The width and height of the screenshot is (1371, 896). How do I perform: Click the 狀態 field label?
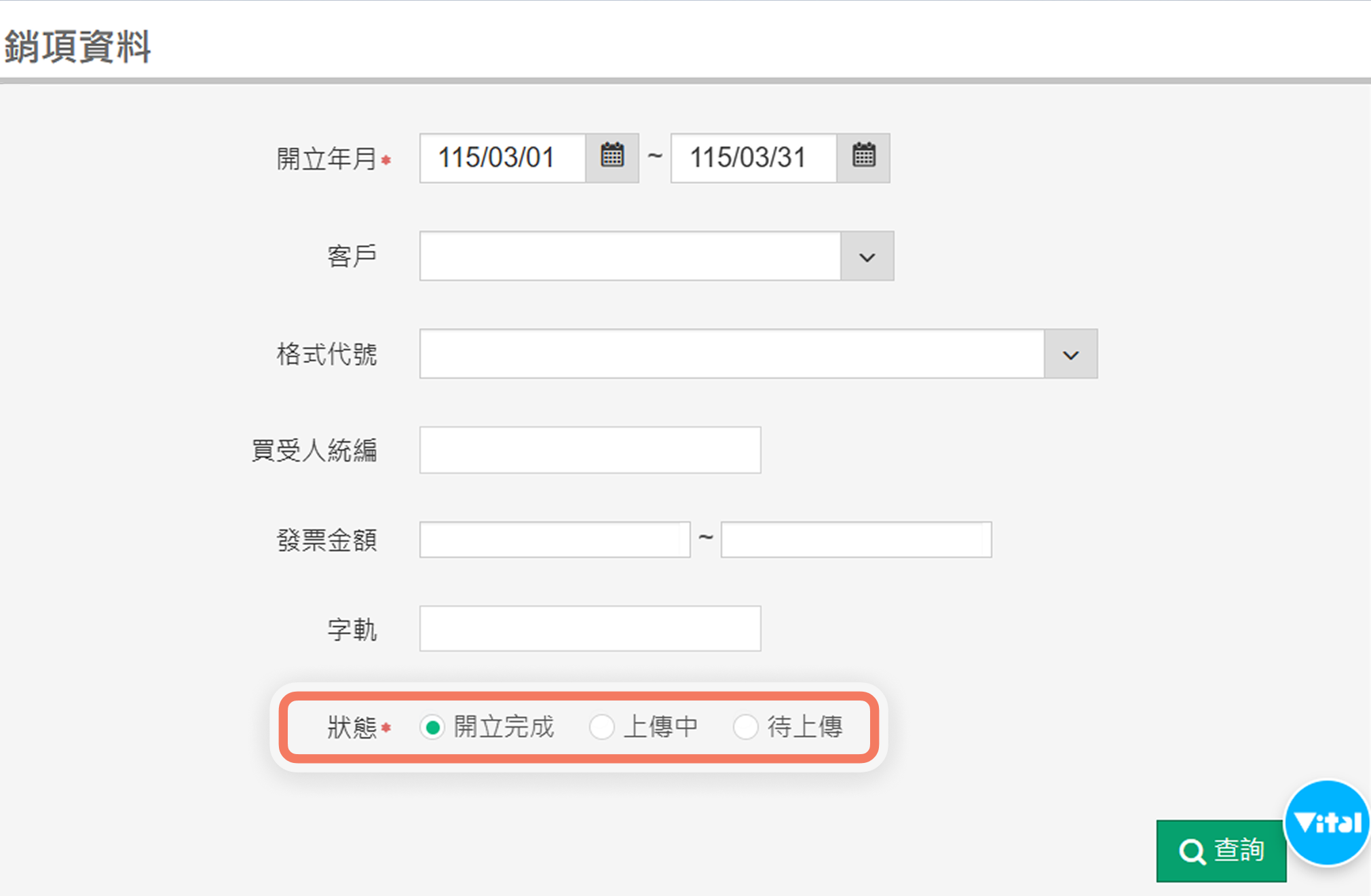point(352,728)
